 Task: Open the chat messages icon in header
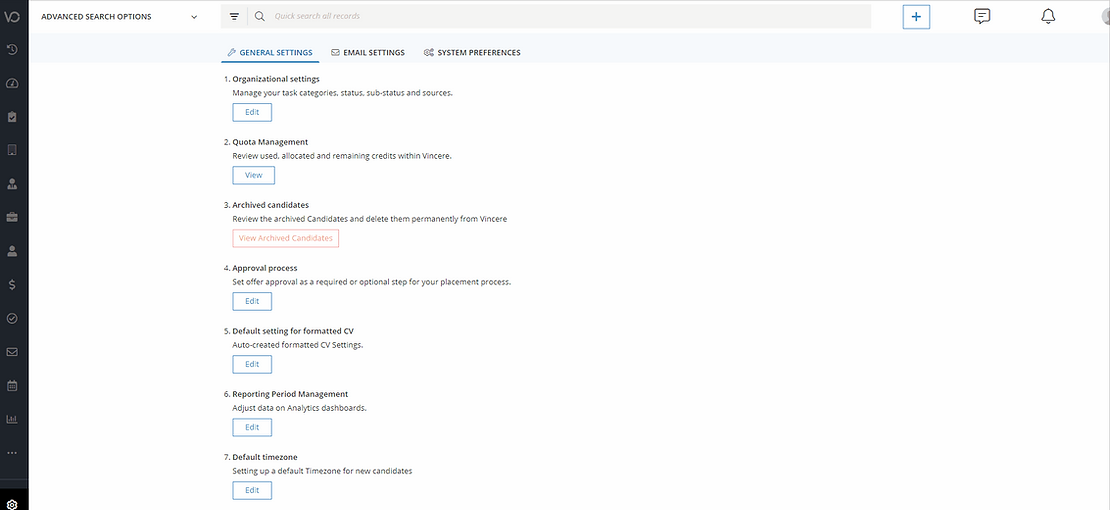(x=982, y=16)
